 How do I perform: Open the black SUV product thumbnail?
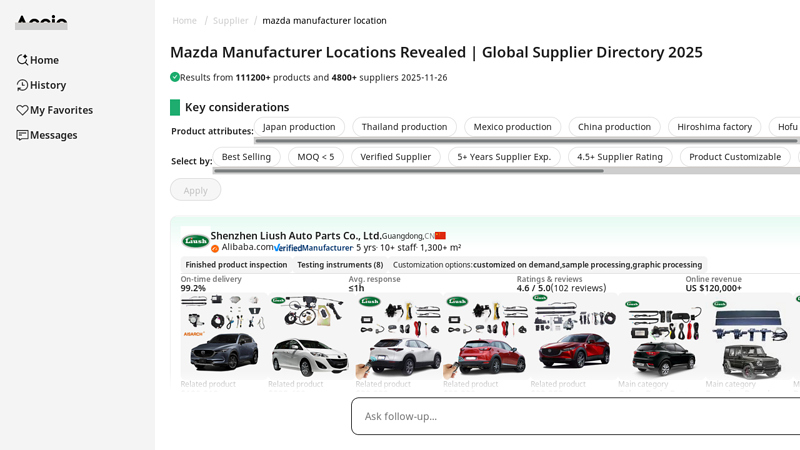pos(662,336)
